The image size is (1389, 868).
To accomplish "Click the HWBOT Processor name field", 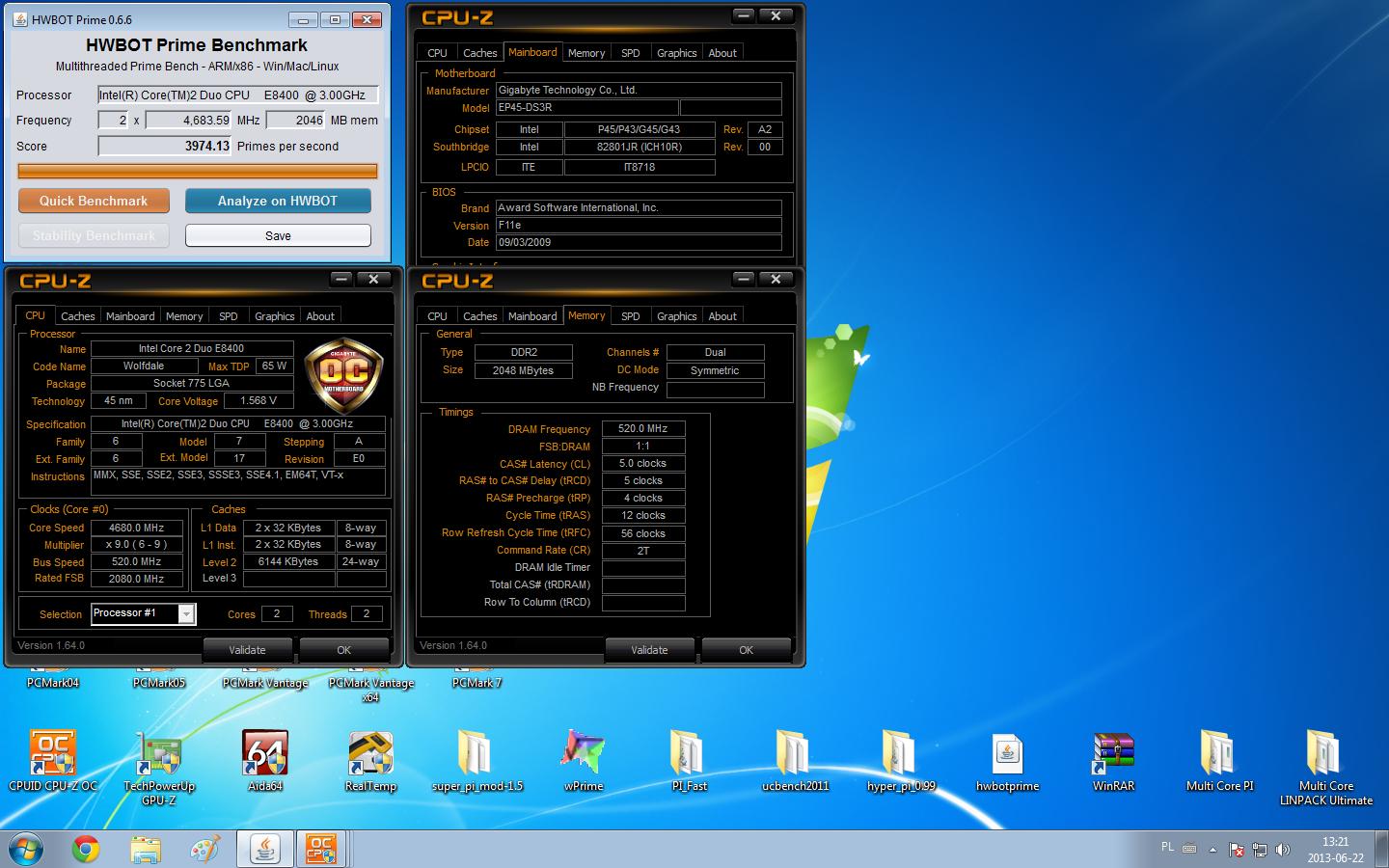I will (238, 95).
